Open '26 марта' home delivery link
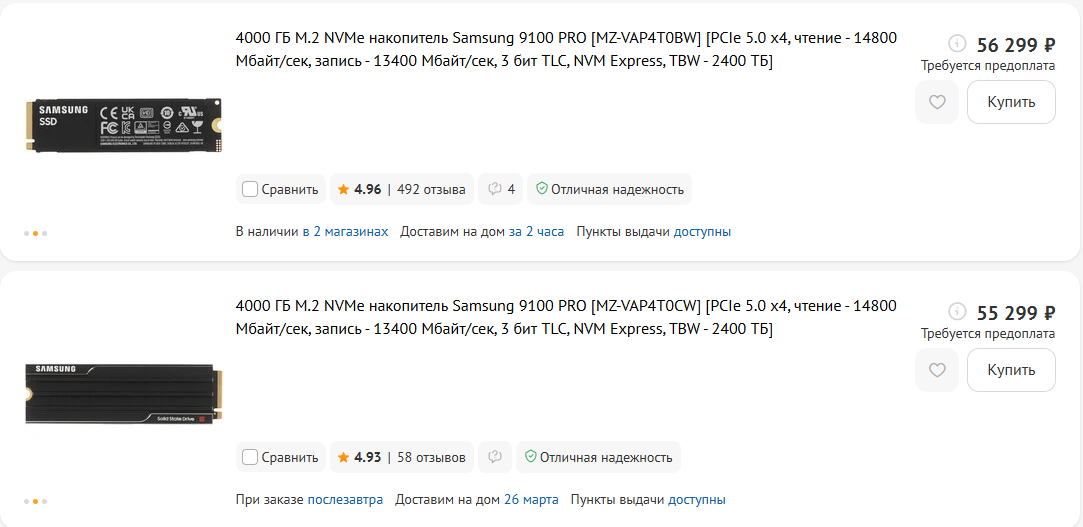Image resolution: width=1083 pixels, height=527 pixels. (x=531, y=499)
